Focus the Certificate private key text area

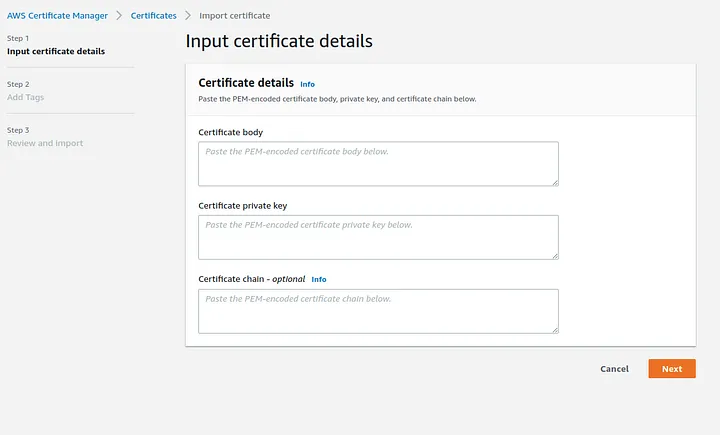tap(378, 237)
